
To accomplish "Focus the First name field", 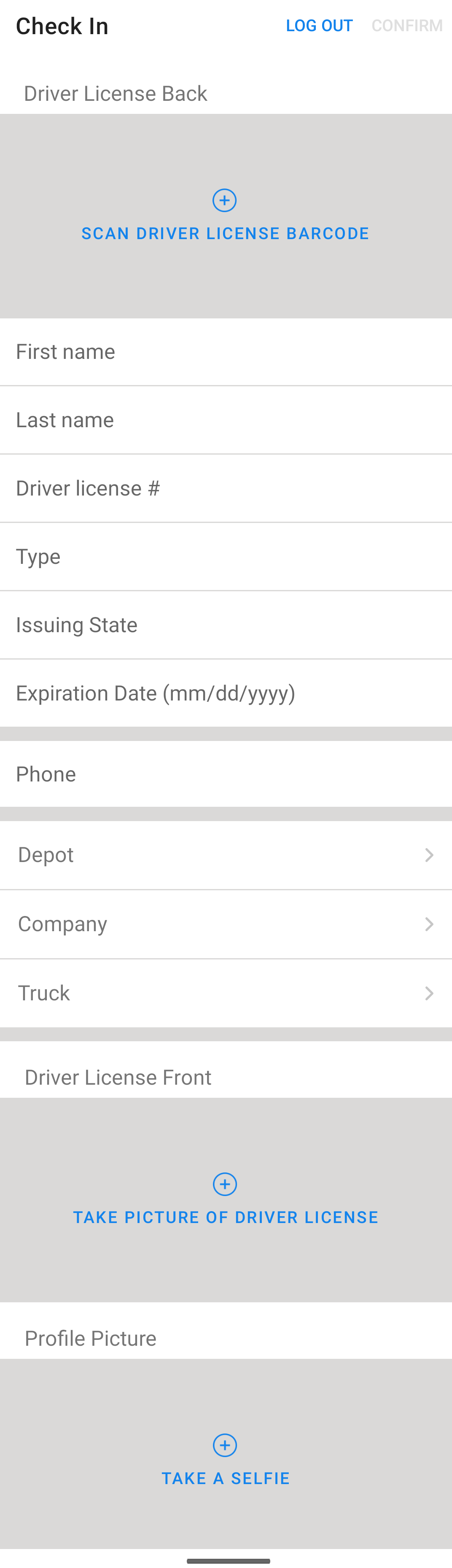I will pos(226,352).
